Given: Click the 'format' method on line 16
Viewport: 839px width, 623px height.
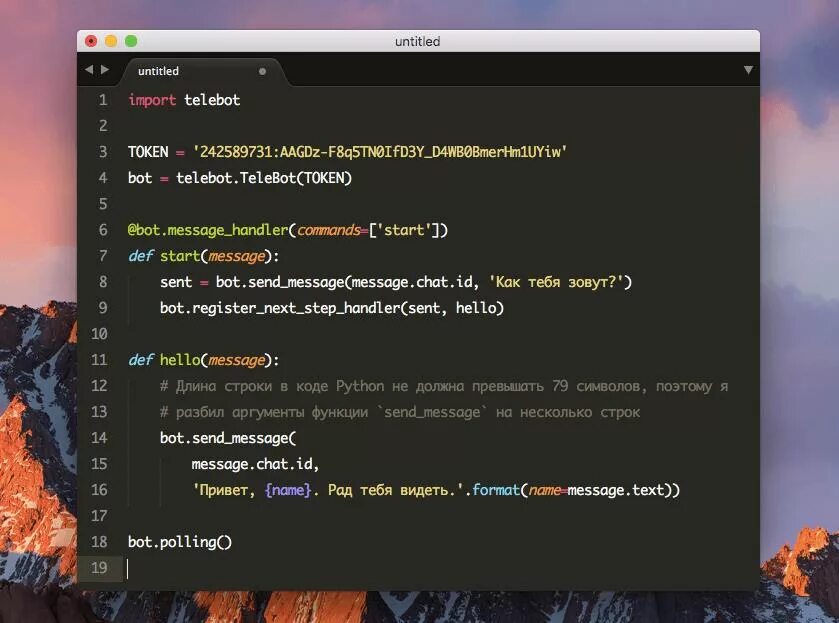Looking at the screenshot, I should (495, 490).
